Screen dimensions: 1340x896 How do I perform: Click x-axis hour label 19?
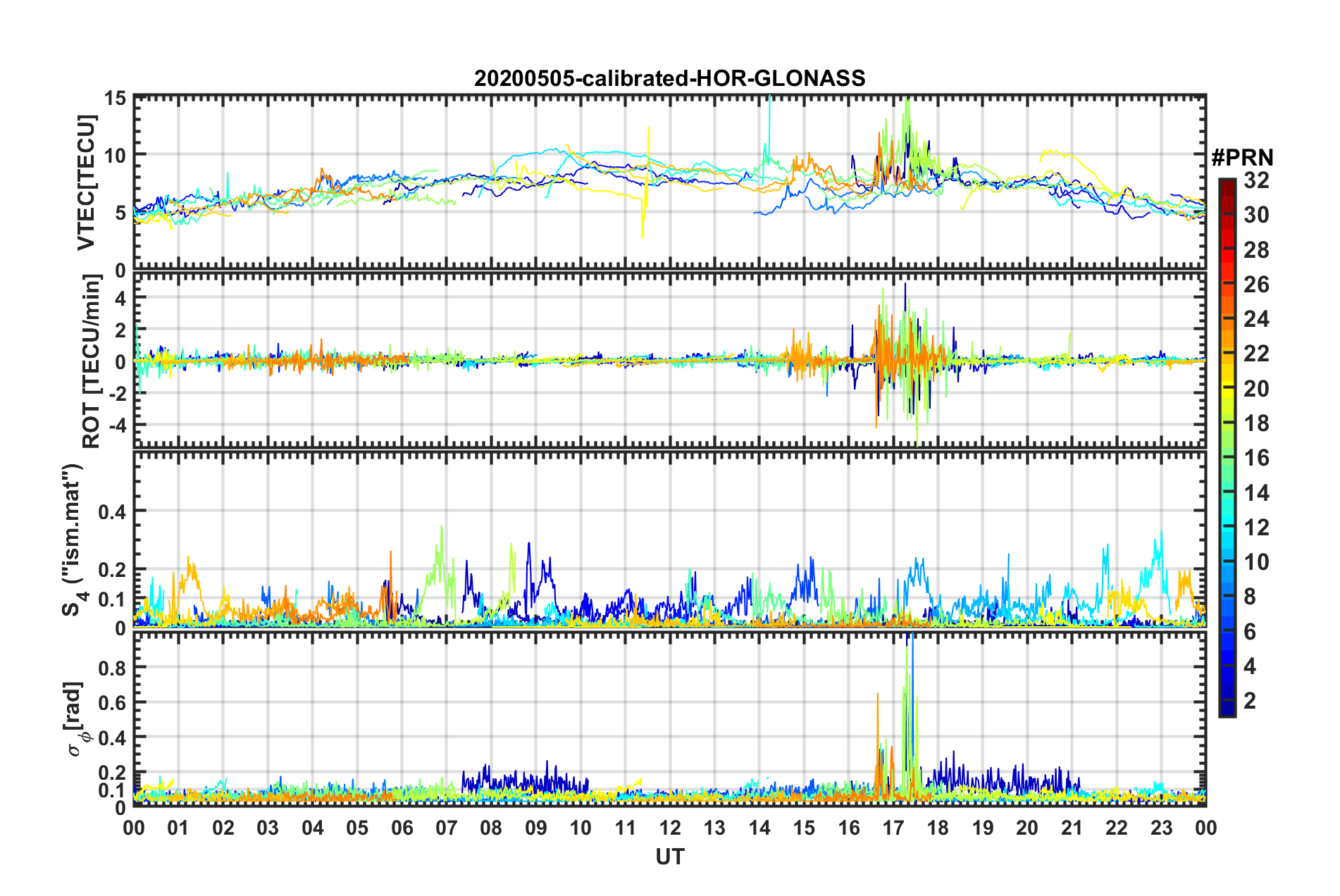983,828
